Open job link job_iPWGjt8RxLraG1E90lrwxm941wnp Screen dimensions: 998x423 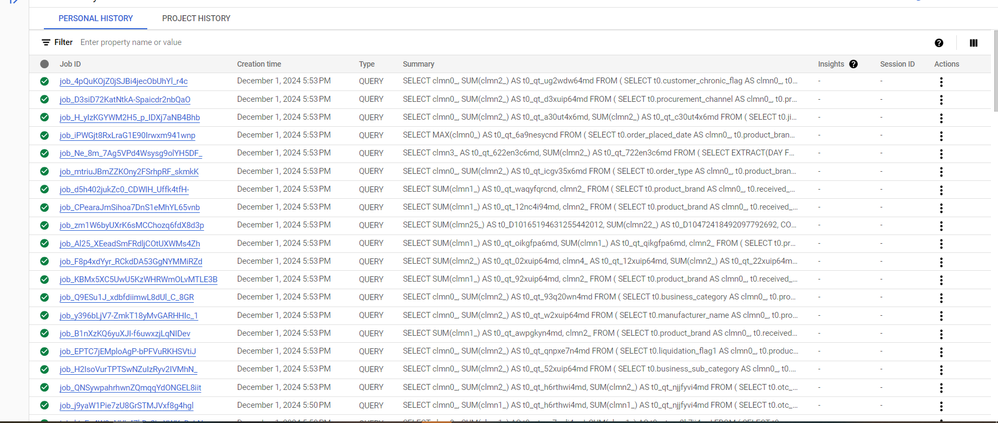coord(127,135)
